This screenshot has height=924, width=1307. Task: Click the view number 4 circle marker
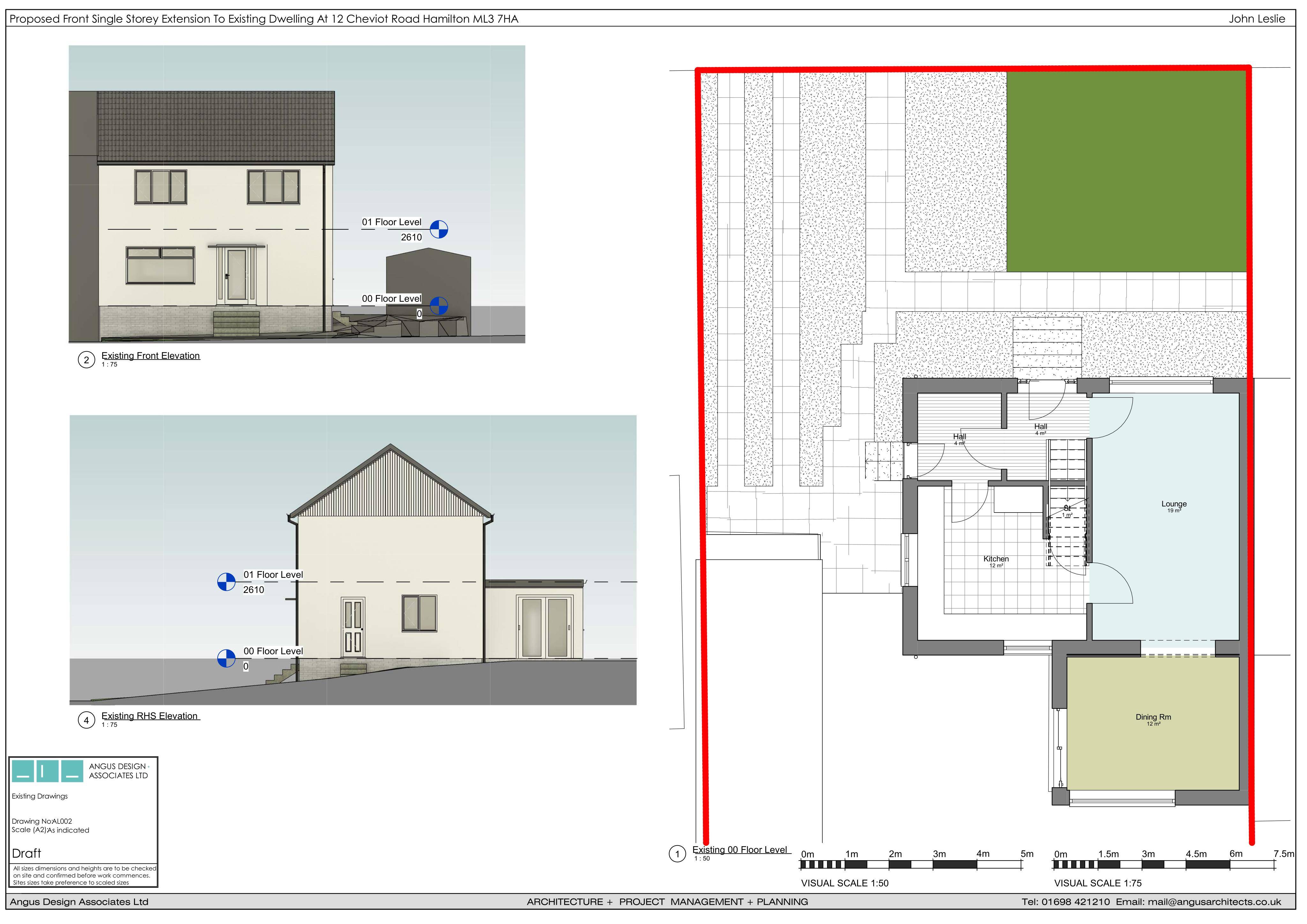86,720
